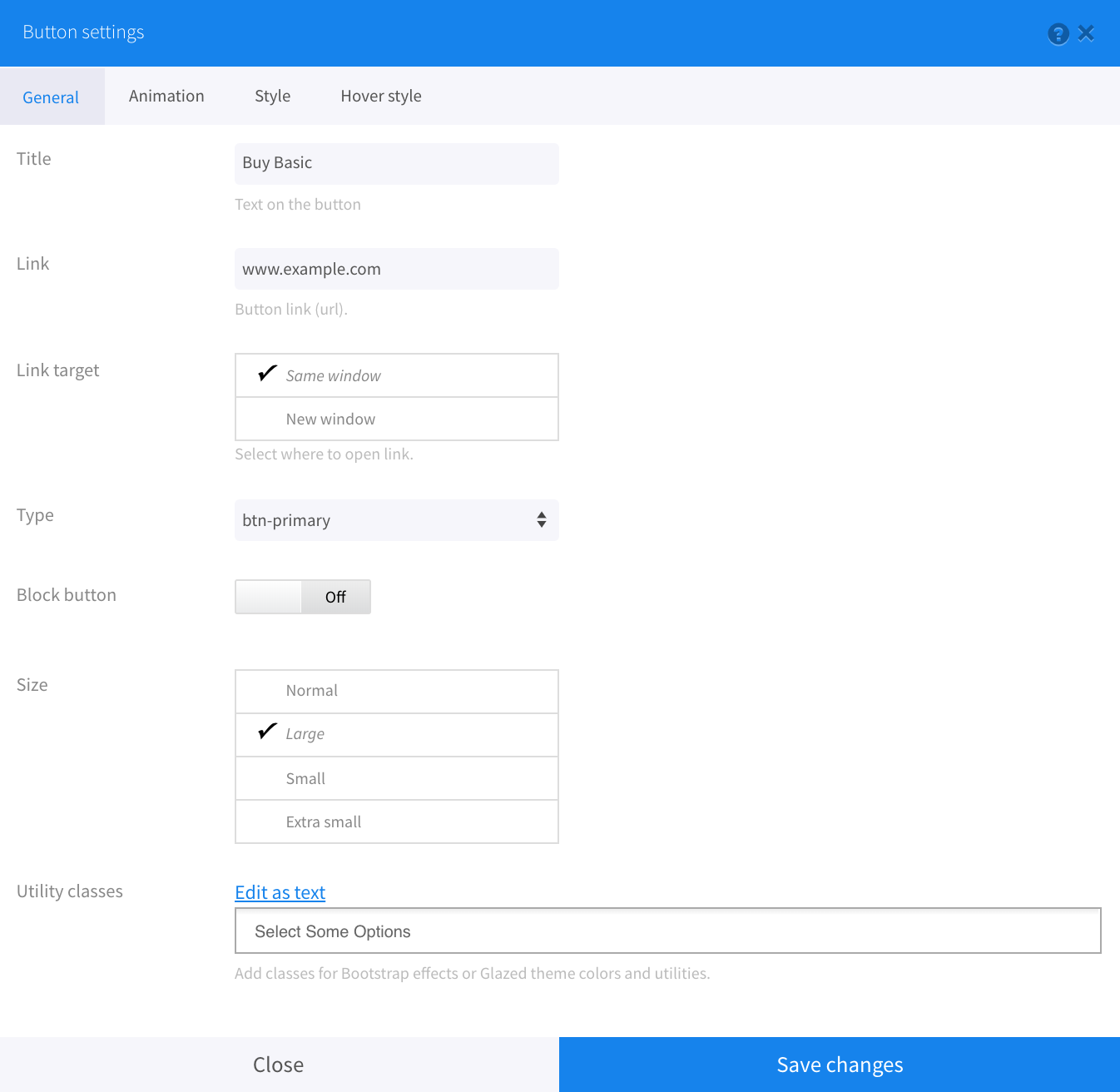Open the Type btn-primary dropdown
Image resolution: width=1120 pixels, height=1092 pixels.
(x=396, y=520)
